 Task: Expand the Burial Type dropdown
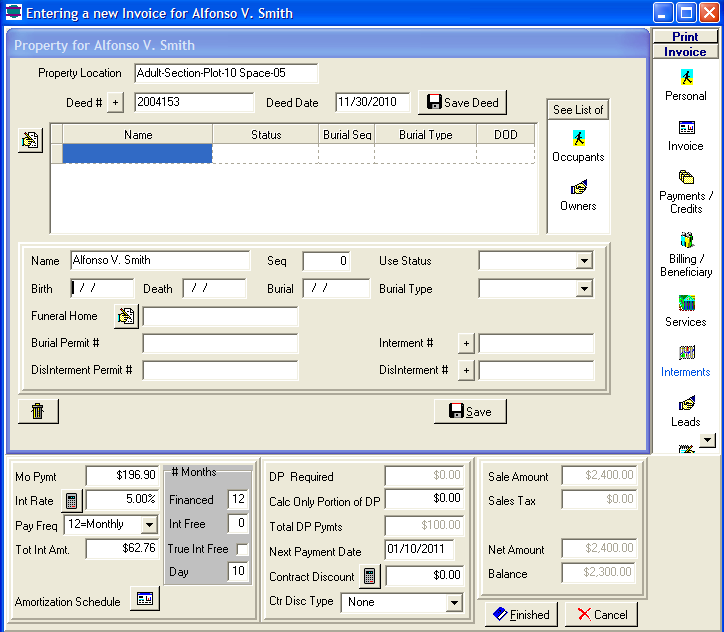[584, 289]
